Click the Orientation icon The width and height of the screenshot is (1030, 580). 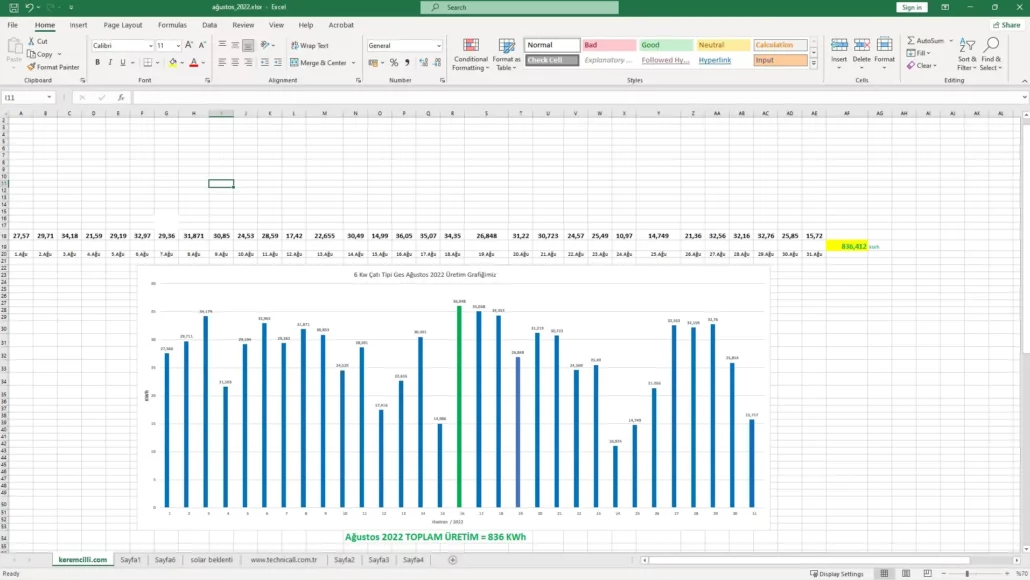(265, 45)
